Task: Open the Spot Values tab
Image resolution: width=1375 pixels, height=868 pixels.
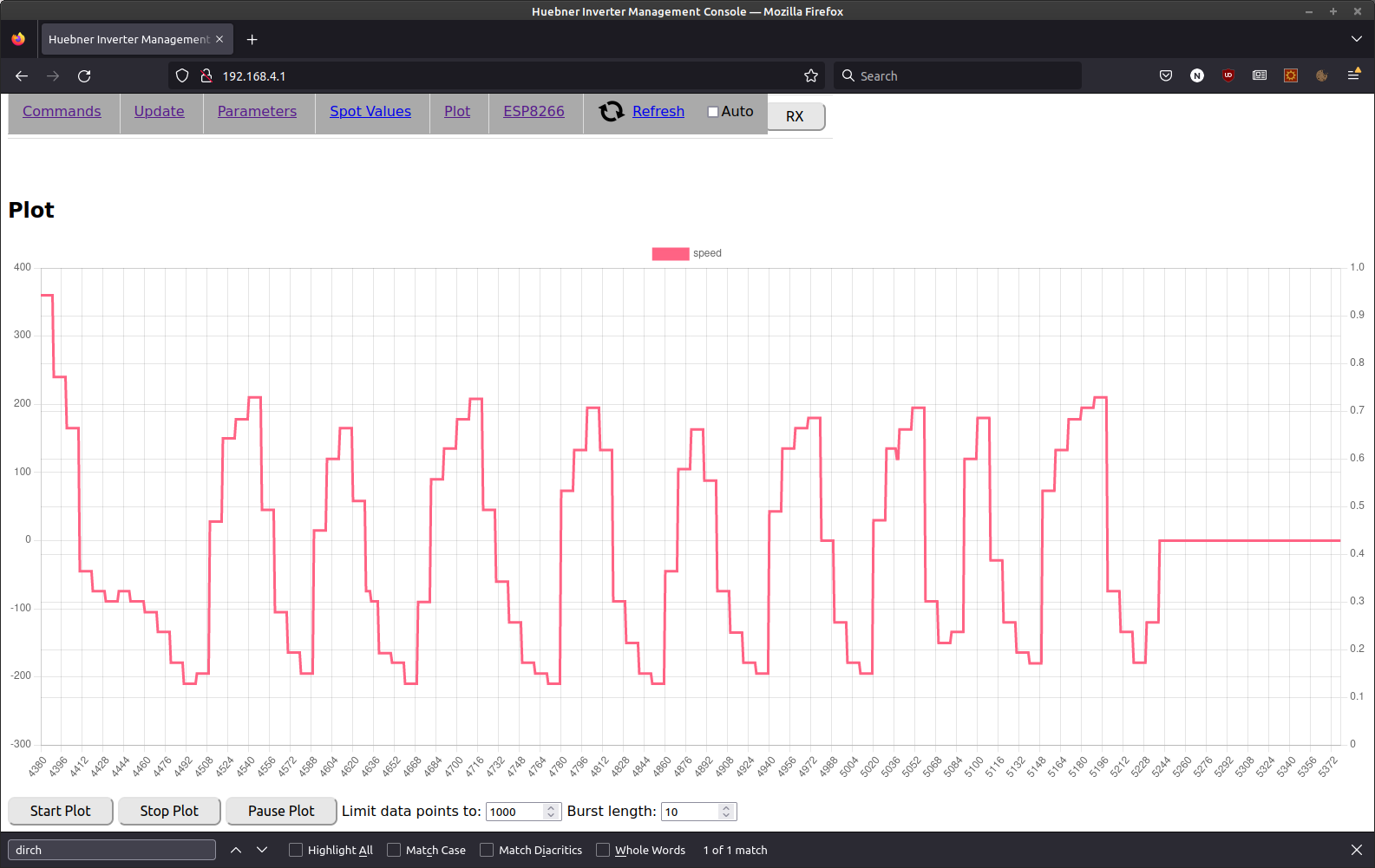Action: [370, 111]
